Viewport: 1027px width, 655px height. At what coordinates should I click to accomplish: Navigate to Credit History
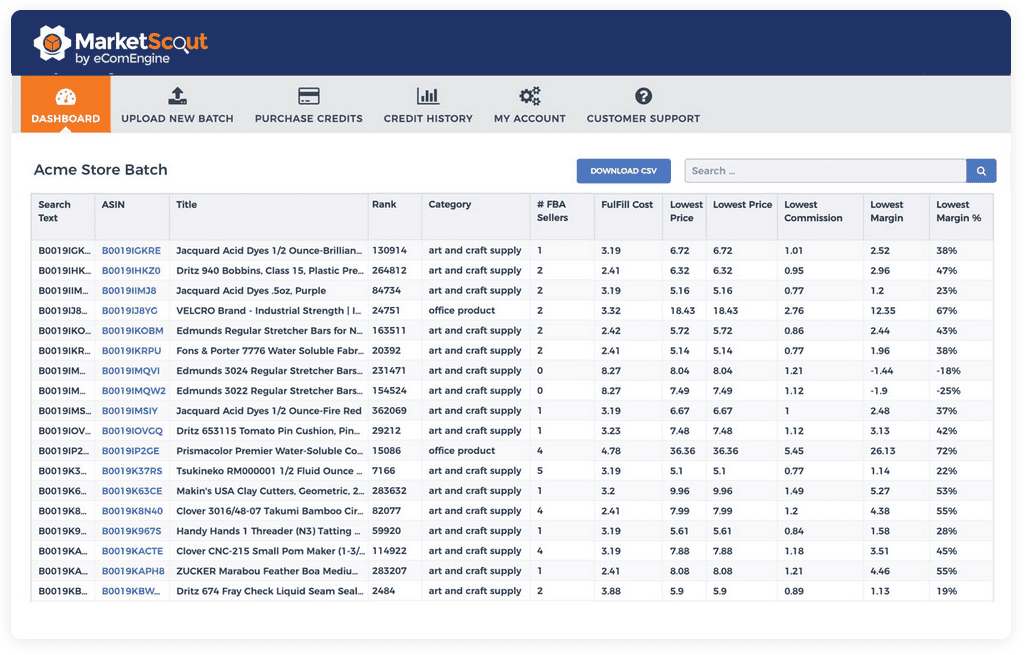pyautogui.click(x=428, y=118)
